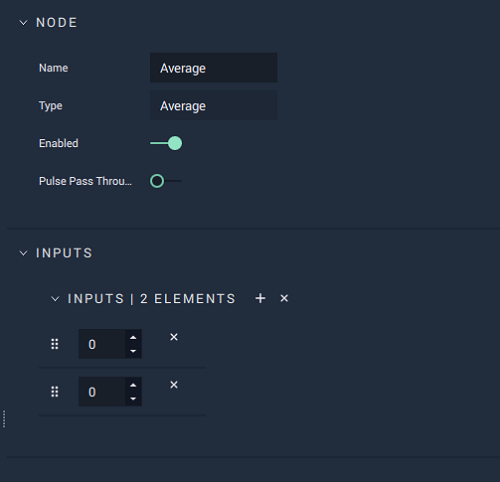
Task: Add a new element to Inputs array
Action: tap(260, 298)
